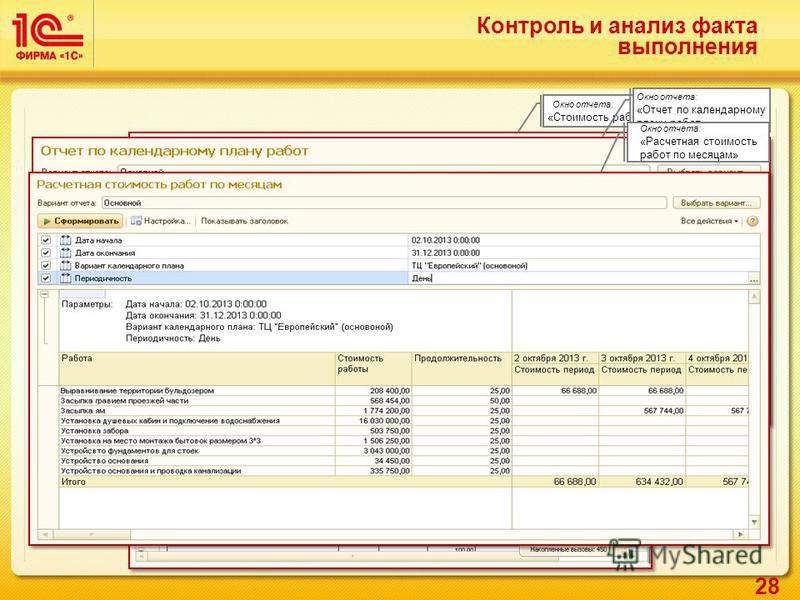Select the Установка забора row
The height and width of the screenshot is (600, 800).
coord(94,431)
